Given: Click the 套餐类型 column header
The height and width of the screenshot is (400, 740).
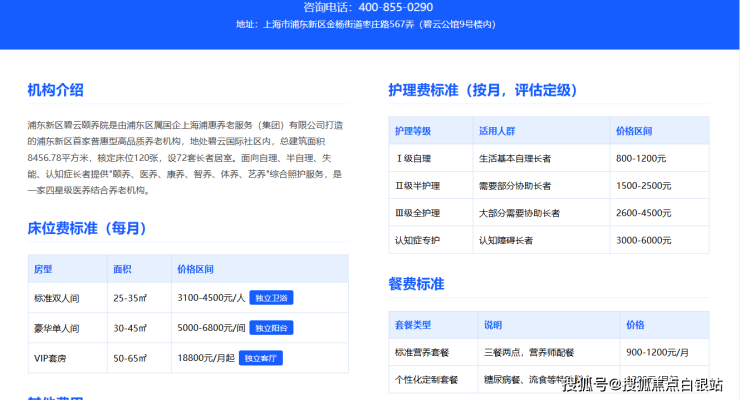Looking at the screenshot, I should tap(413, 325).
